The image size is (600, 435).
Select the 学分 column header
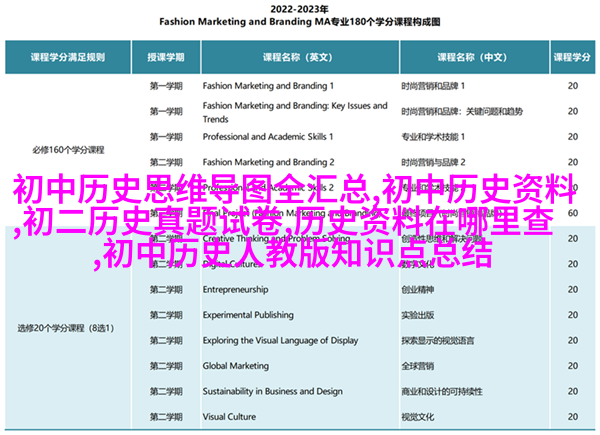pyautogui.click(x=572, y=58)
